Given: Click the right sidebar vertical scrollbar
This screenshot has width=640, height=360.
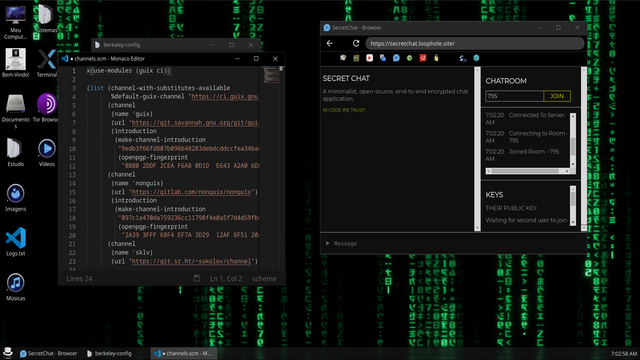Looking at the screenshot, I should tap(584, 149).
